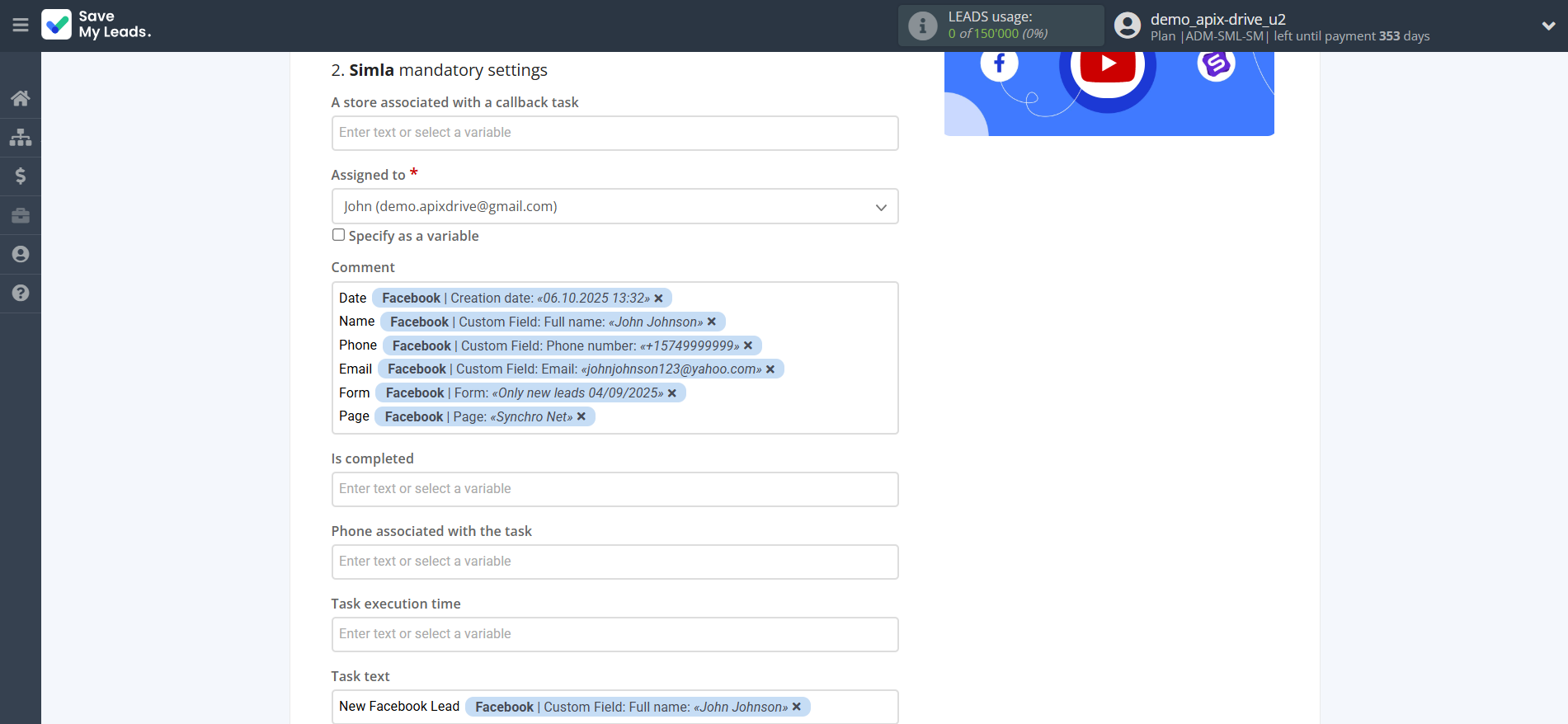The width and height of the screenshot is (1568, 724).
Task: Remove the Page Synchro Net tag
Action: pos(582,416)
